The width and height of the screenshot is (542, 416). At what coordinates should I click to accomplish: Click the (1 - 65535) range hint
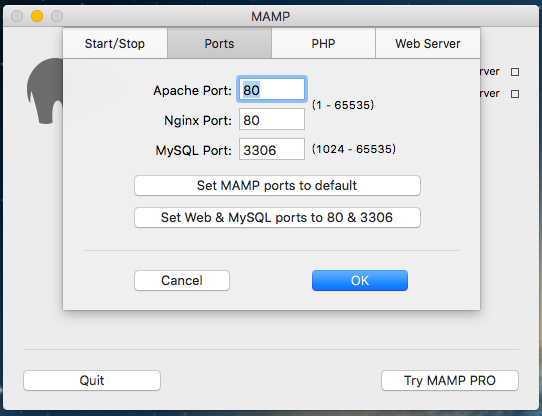(343, 105)
